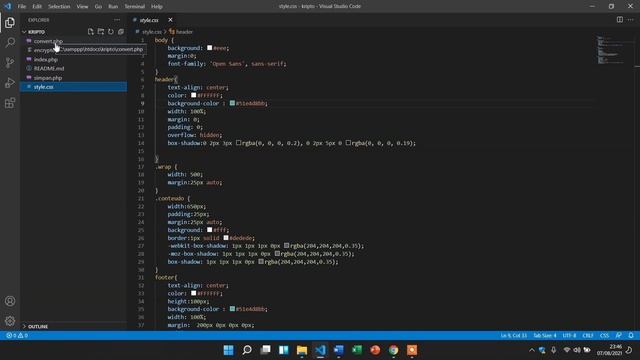Open the Manage gear icon
Viewport: 640px width, 360px height.
[10, 321]
